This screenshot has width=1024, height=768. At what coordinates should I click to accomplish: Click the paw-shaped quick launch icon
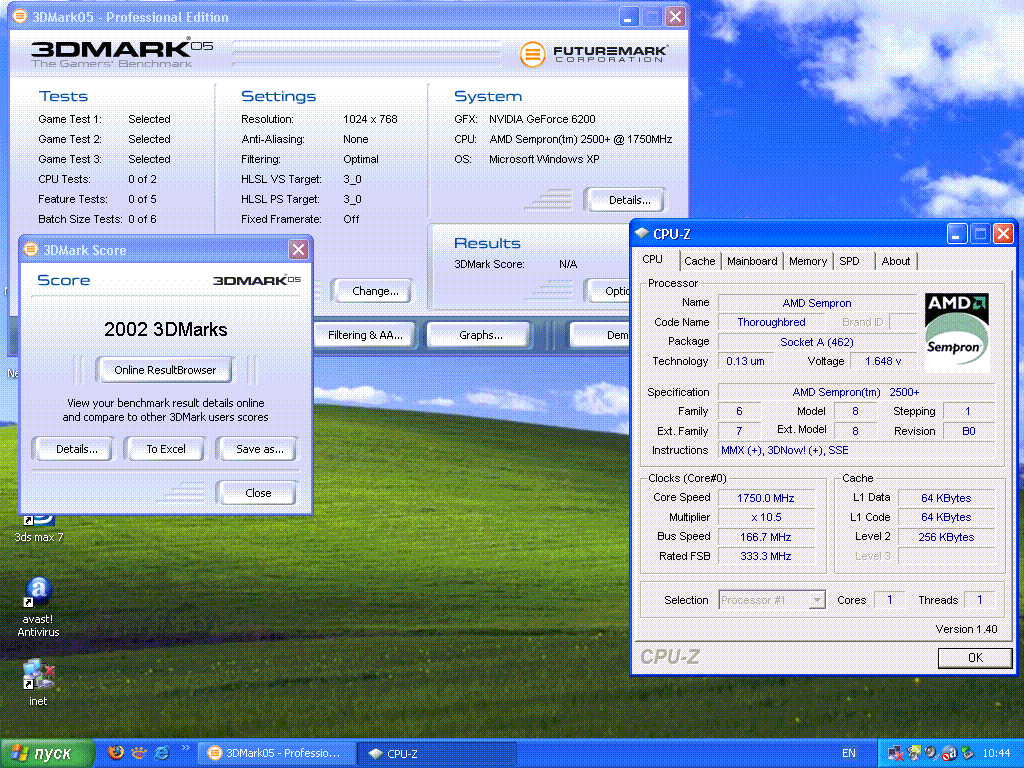(x=138, y=753)
